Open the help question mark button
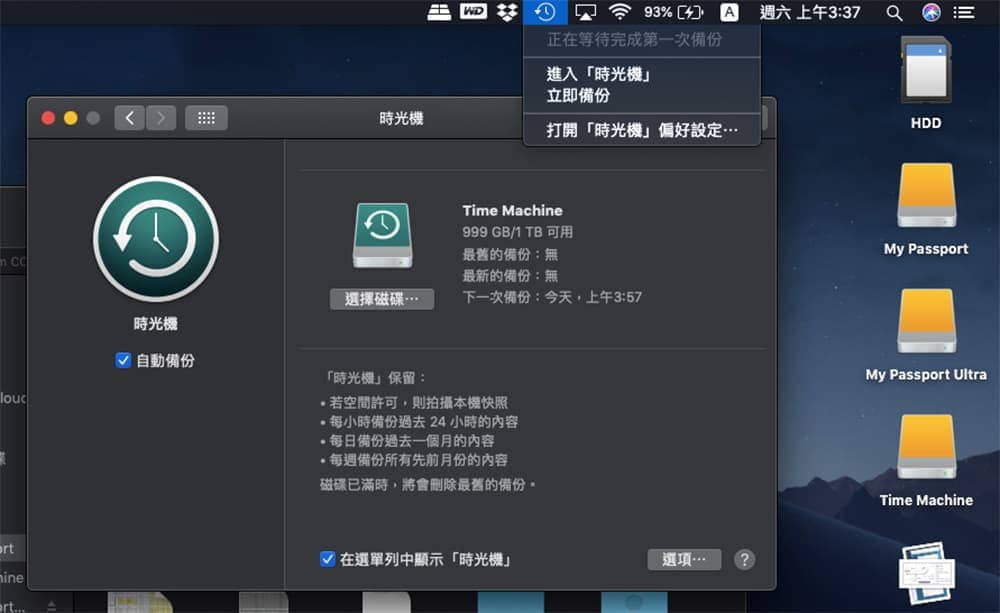 [x=744, y=559]
